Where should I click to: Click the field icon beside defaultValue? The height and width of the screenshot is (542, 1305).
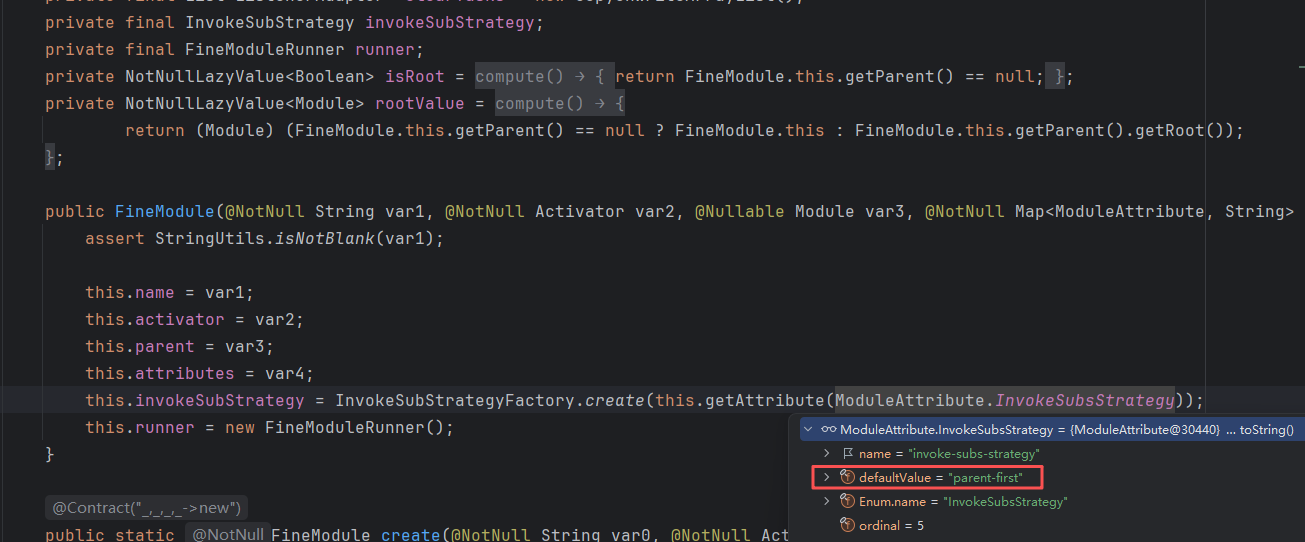847,478
